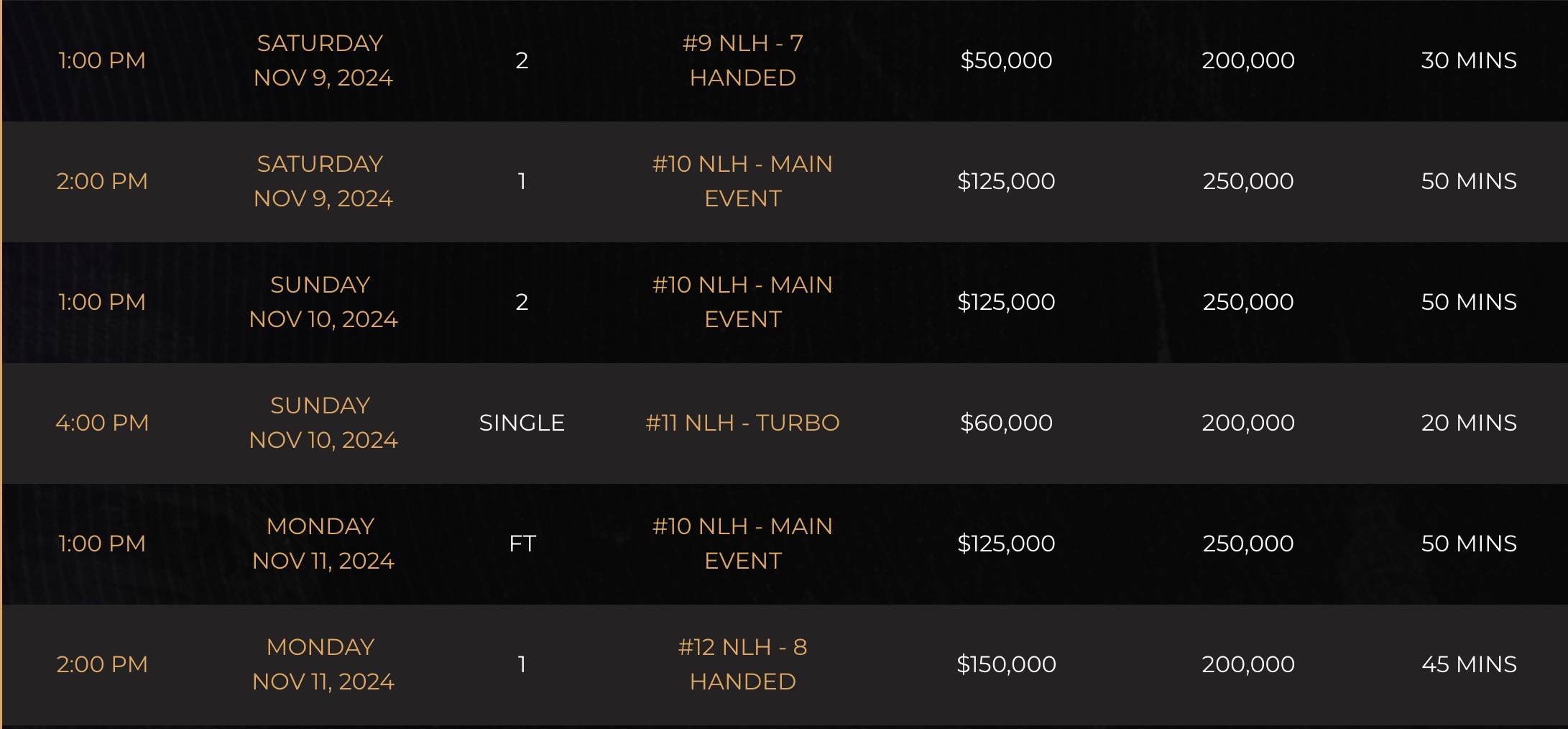Image resolution: width=1568 pixels, height=729 pixels.
Task: Open #10 NLH Main Event final table link
Action: [x=742, y=544]
